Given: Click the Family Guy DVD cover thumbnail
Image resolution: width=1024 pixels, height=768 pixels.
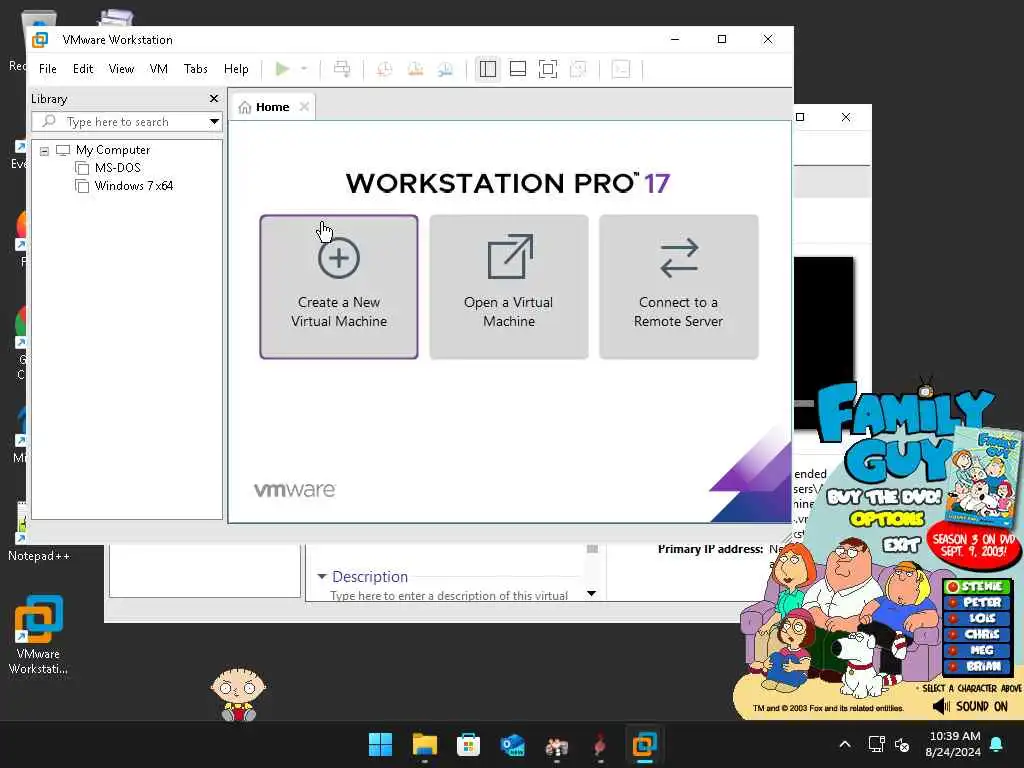Looking at the screenshot, I should 985,475.
